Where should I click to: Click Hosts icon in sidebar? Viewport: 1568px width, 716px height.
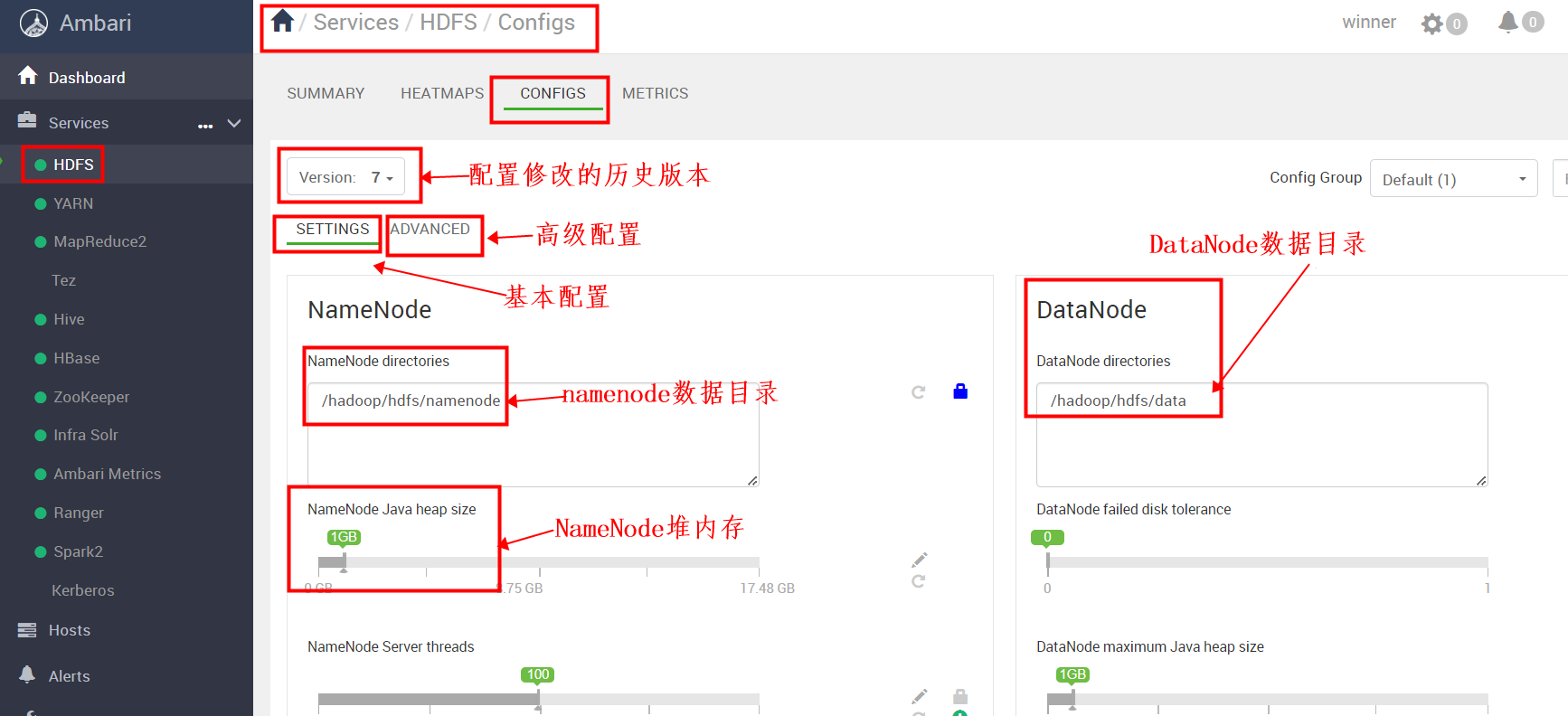[x=27, y=630]
